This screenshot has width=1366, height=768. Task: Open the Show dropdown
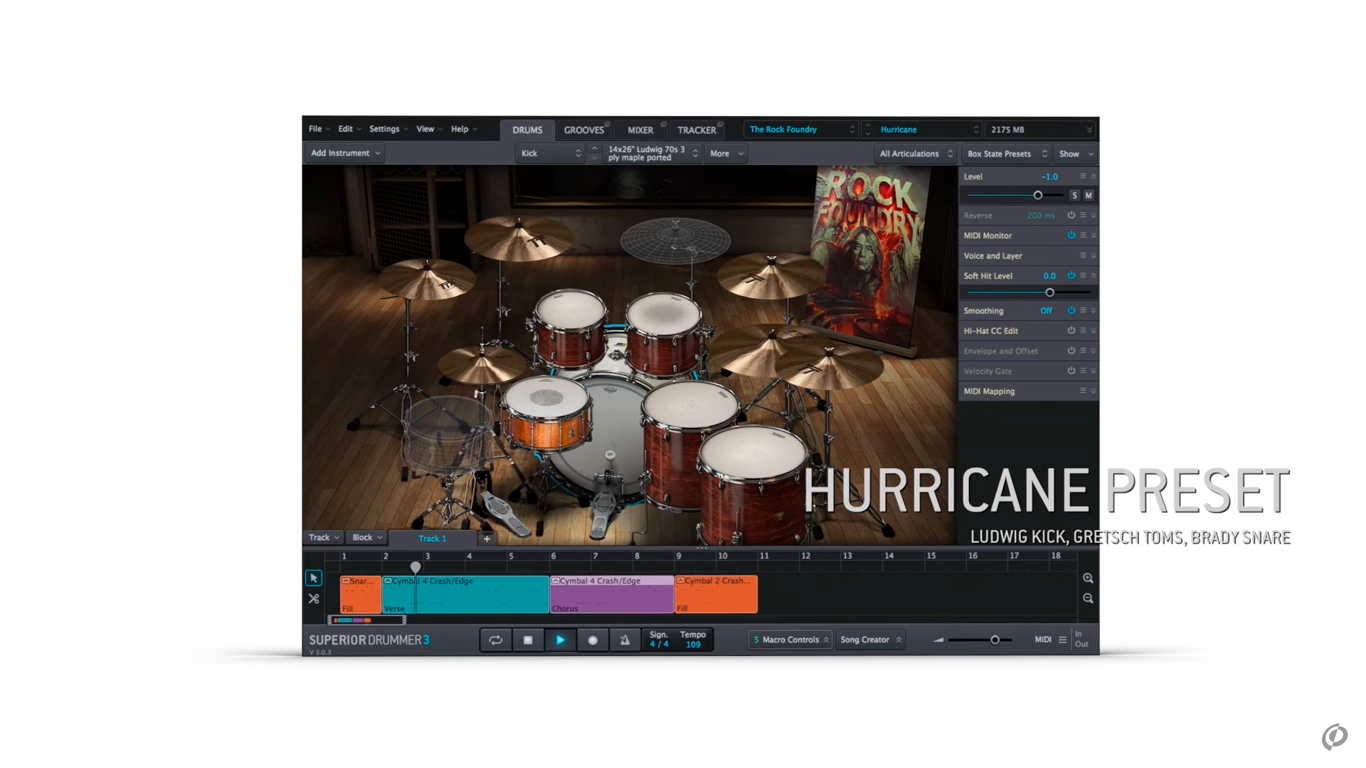click(x=1076, y=153)
